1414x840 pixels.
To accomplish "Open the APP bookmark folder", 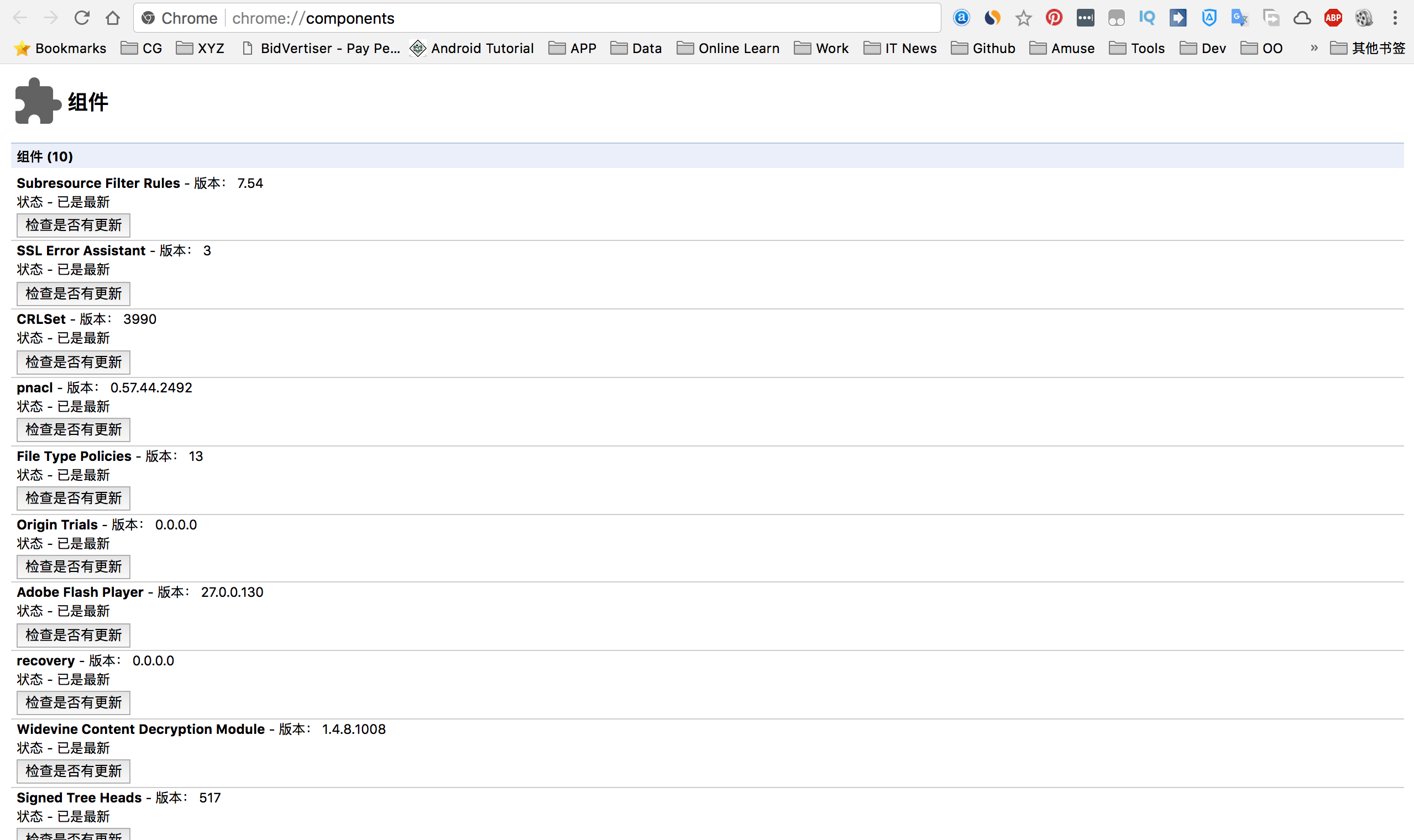I will (572, 49).
